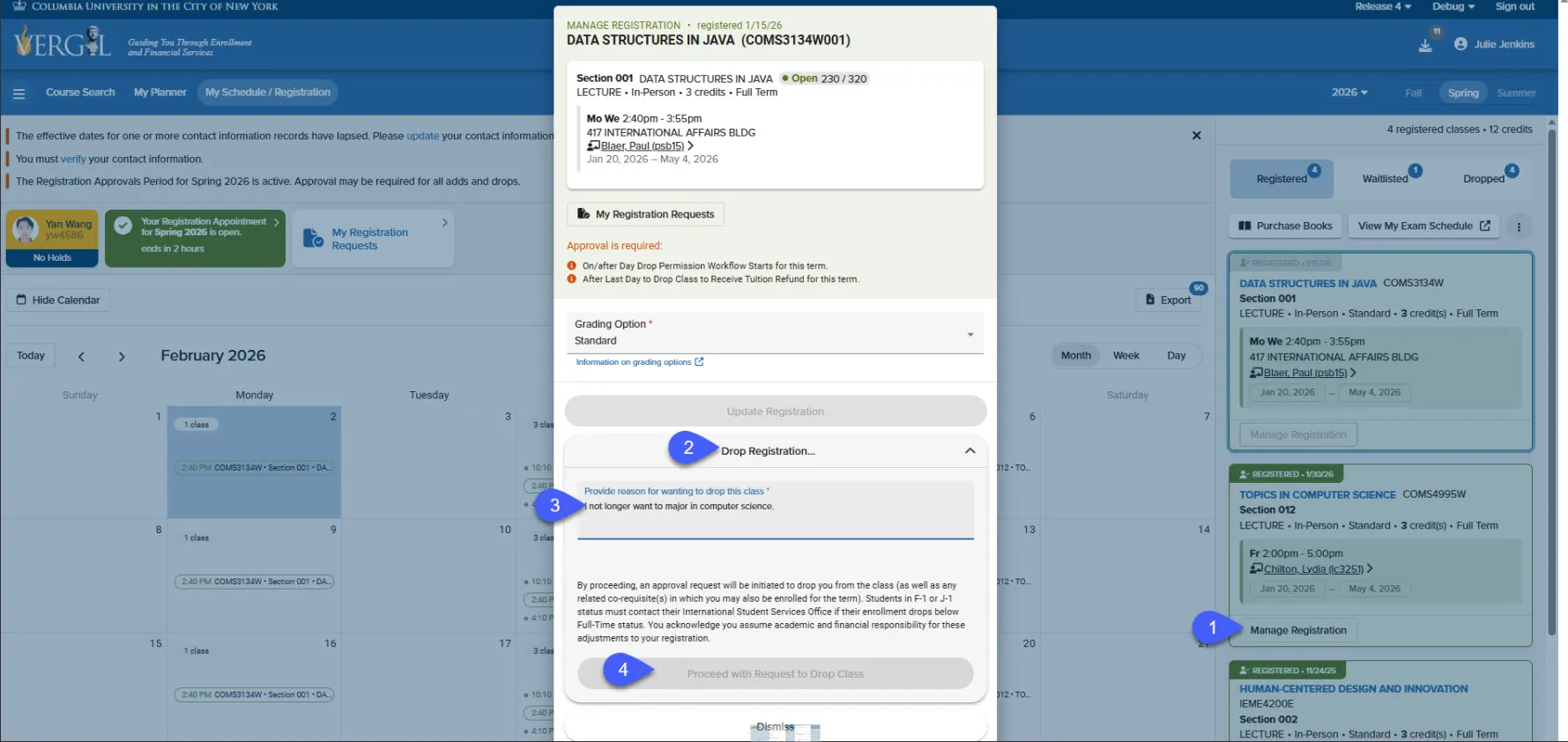Select the Spring term
The height and width of the screenshot is (742, 1568).
[1463, 93]
